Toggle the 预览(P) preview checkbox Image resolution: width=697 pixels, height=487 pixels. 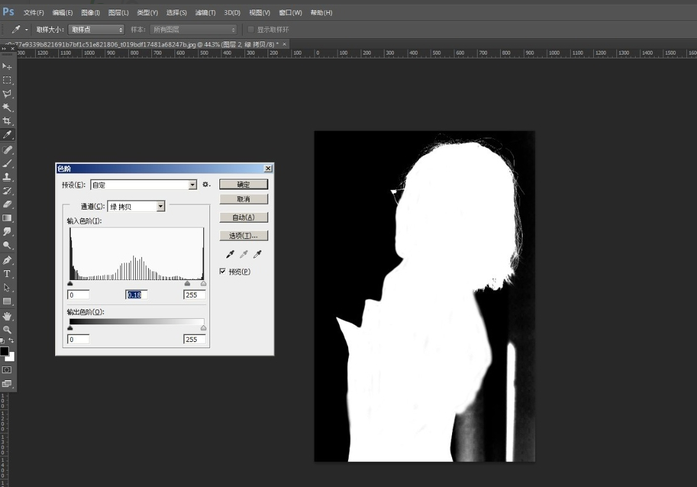(x=223, y=271)
